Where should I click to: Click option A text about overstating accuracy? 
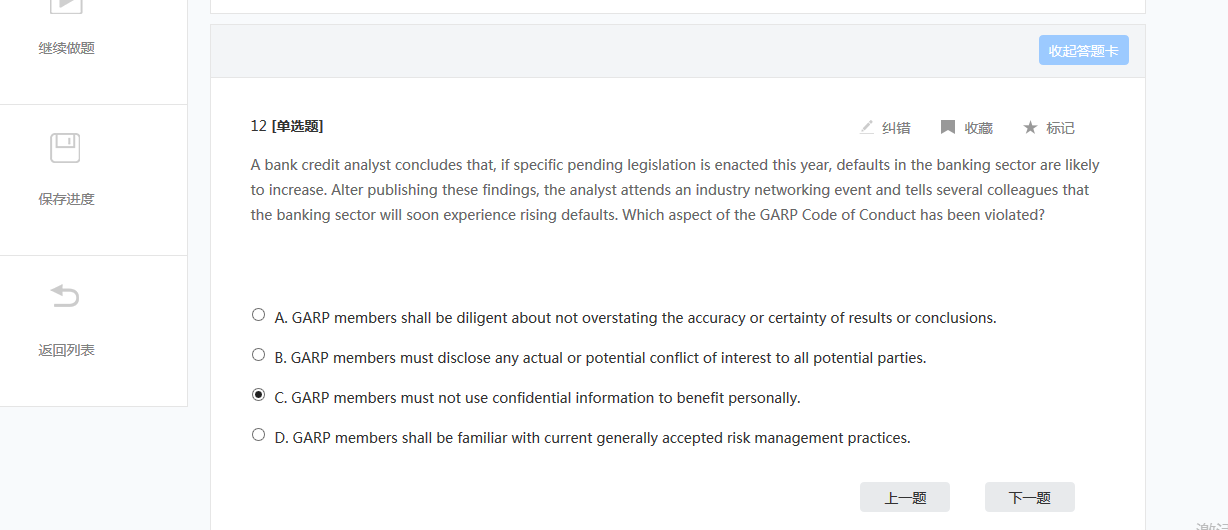pyautogui.click(x=635, y=318)
